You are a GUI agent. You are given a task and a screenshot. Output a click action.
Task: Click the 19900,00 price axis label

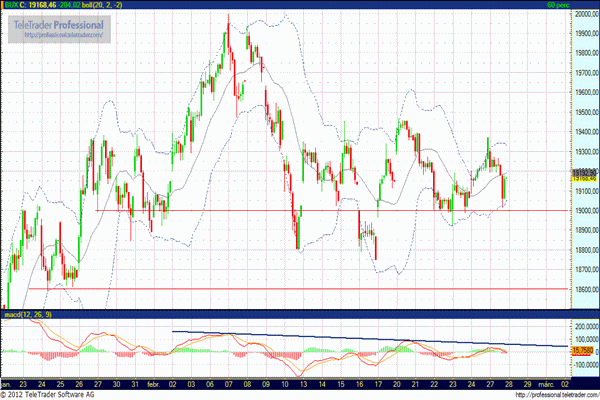coord(586,33)
